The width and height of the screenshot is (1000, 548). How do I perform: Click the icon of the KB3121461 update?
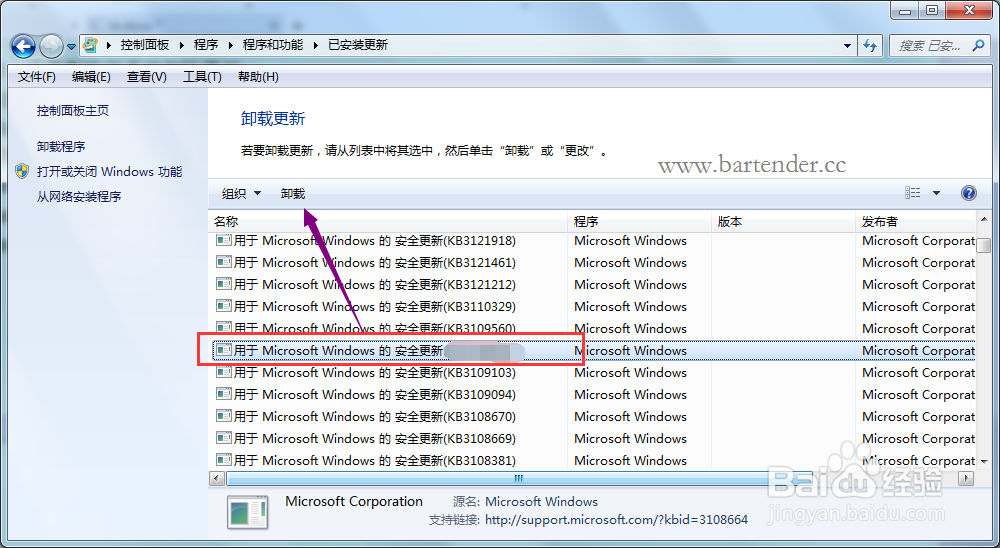click(223, 262)
